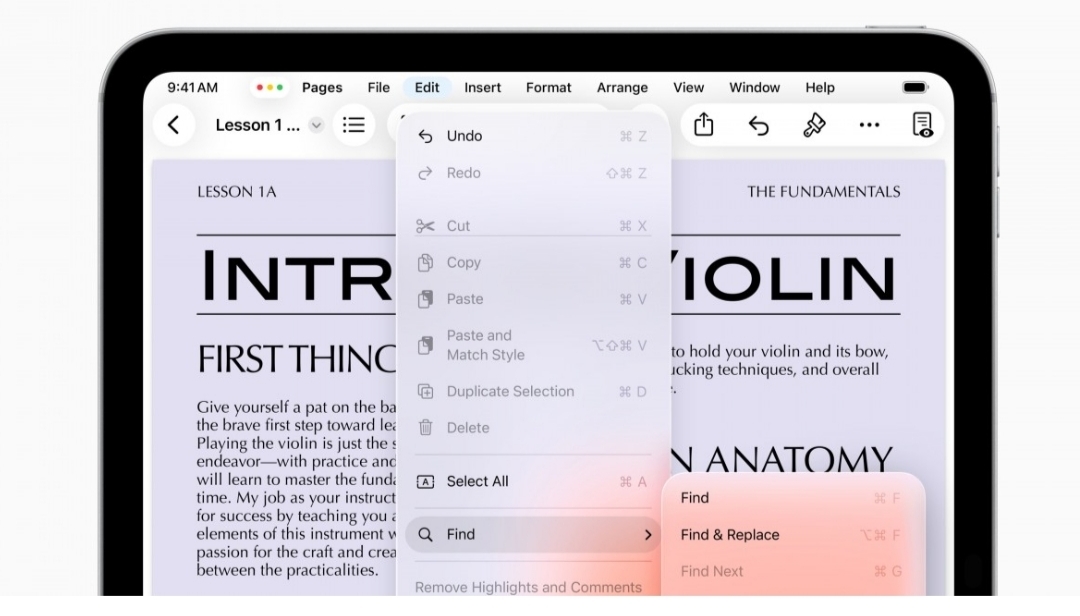Image resolution: width=1080 pixels, height=616 pixels.
Task: Open the Pages menu
Action: pyautogui.click(x=322, y=88)
